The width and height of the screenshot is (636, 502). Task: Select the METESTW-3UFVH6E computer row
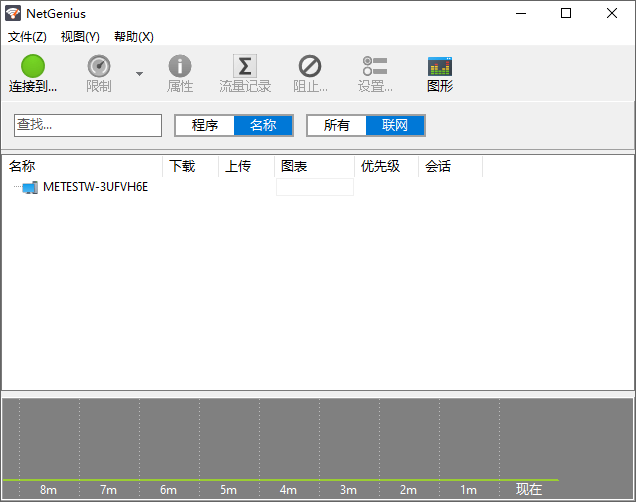click(95, 187)
